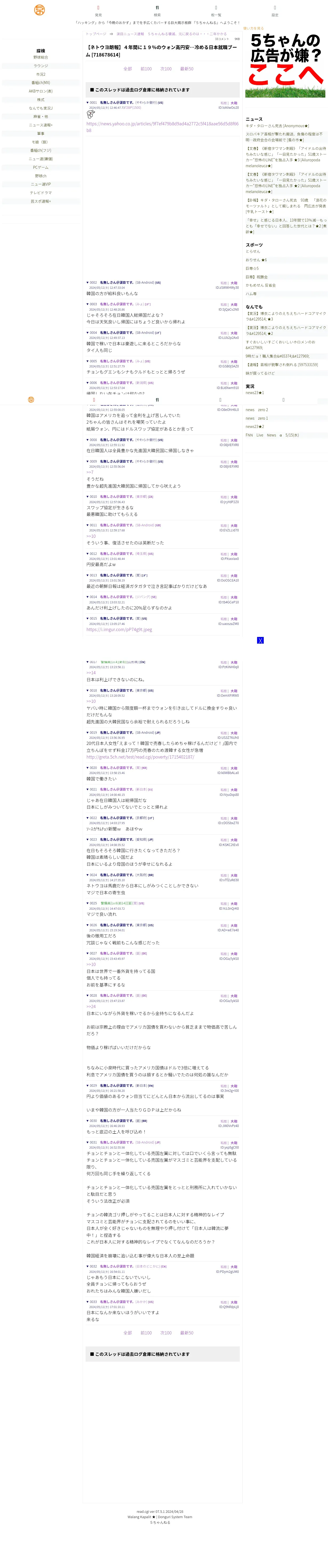Click the 5ちゃんの広告が嫌 banner ad
This screenshot has width=328, height=1568.
click(285, 65)
